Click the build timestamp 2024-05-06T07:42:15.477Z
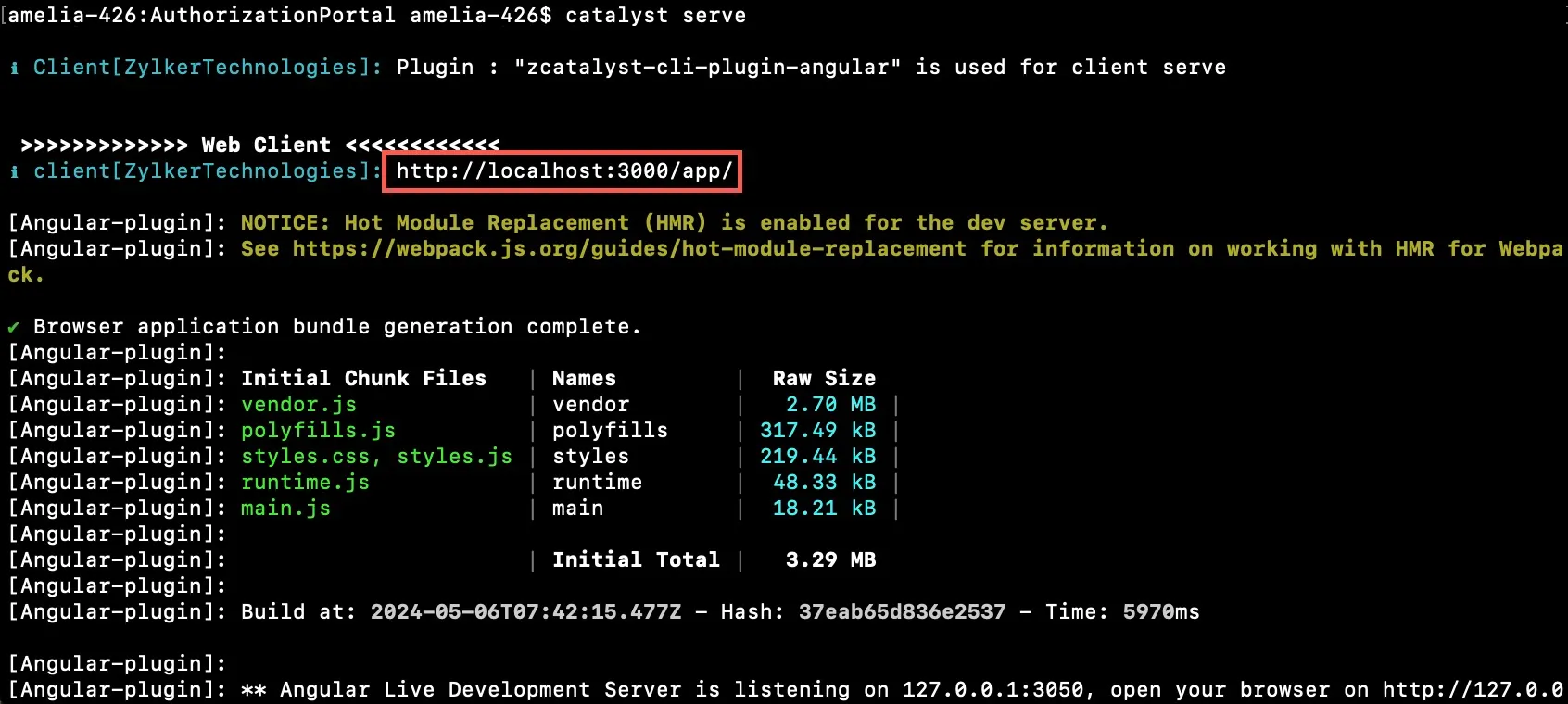This screenshot has width=1568, height=704. (525, 612)
